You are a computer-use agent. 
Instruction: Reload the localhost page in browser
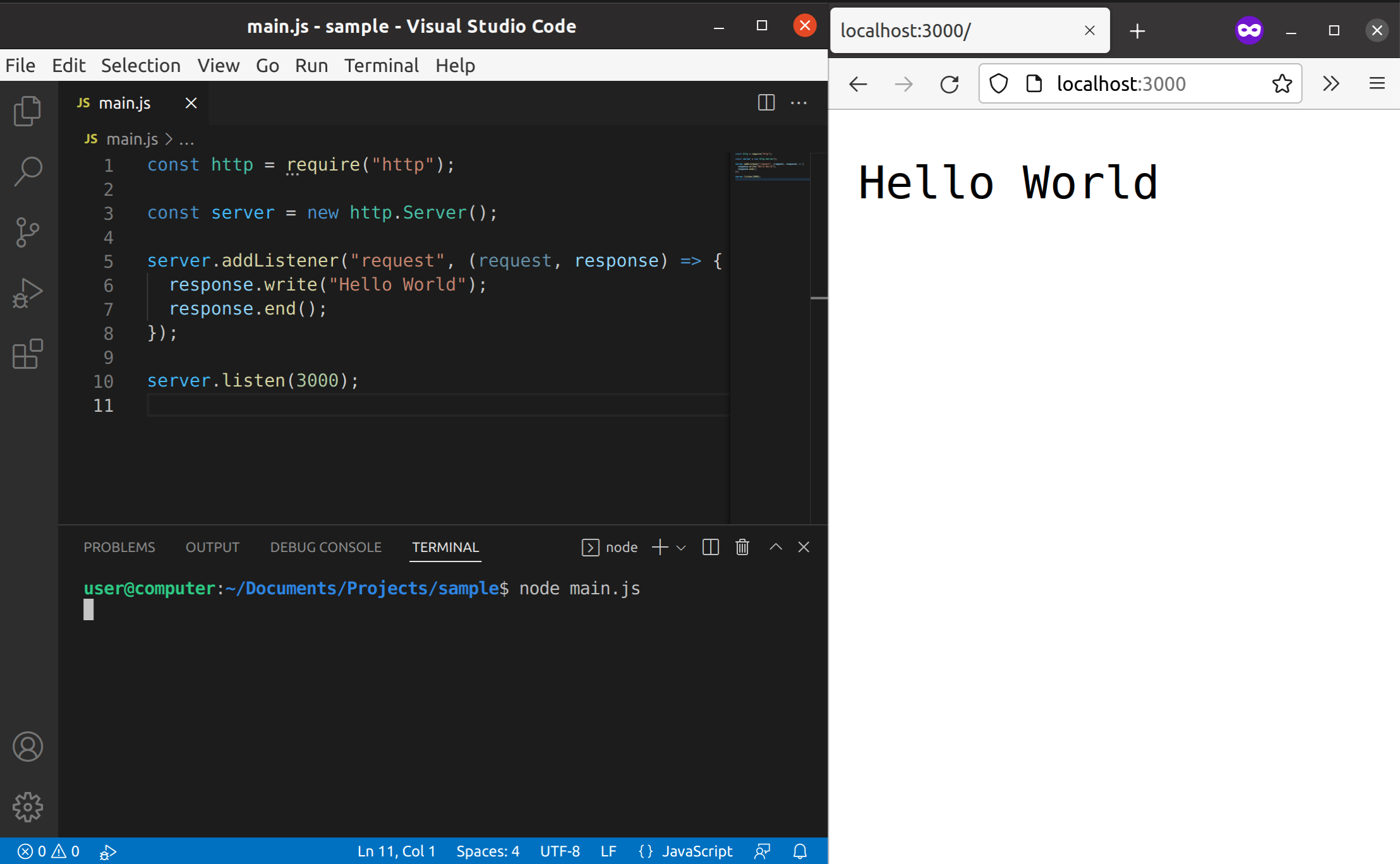click(x=949, y=84)
